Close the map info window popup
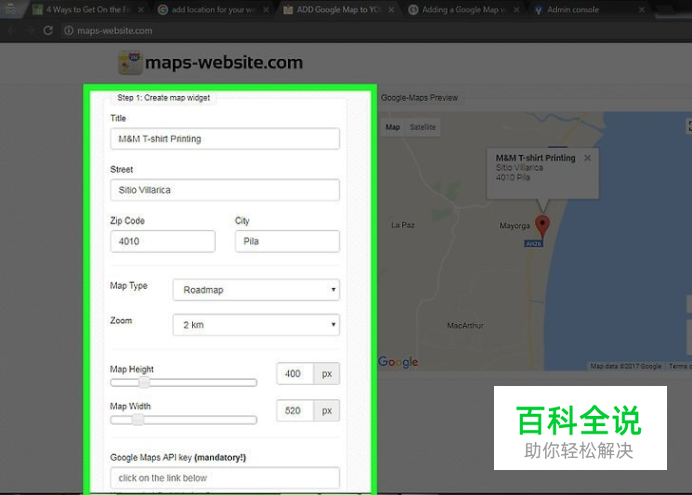 (x=587, y=158)
